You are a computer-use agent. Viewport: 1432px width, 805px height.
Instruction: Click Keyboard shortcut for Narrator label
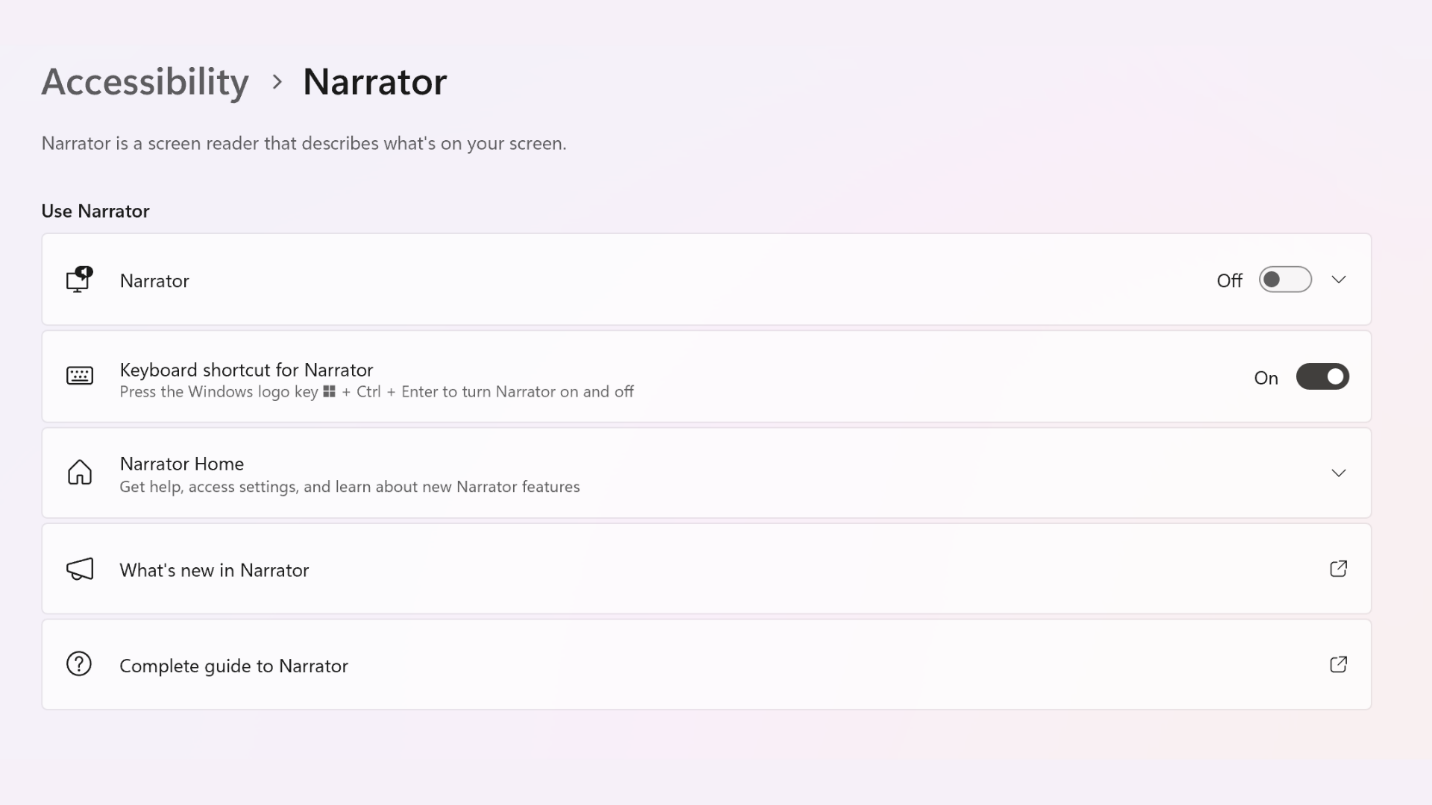246,370
